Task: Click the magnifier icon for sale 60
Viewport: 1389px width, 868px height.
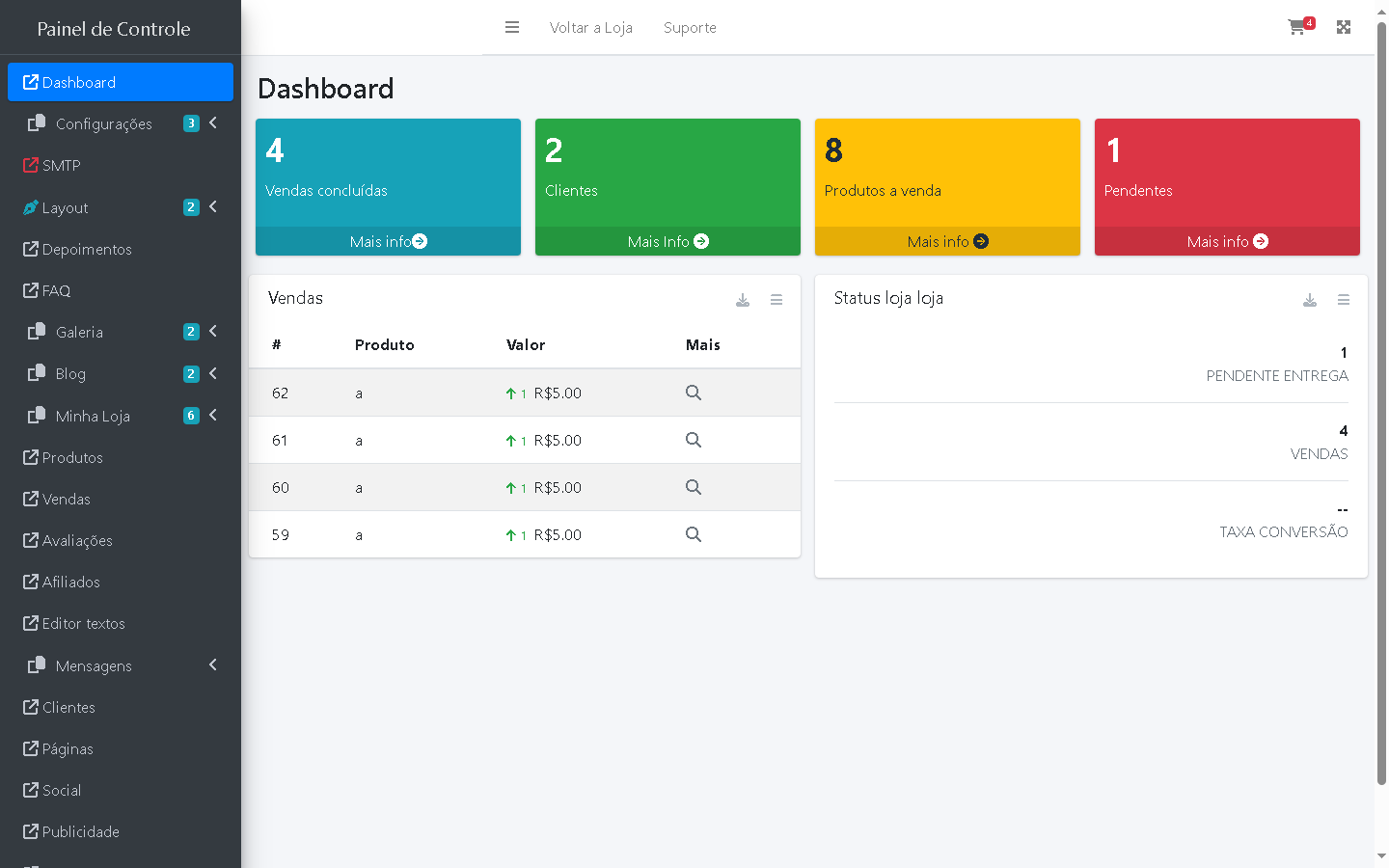Action: [x=694, y=487]
